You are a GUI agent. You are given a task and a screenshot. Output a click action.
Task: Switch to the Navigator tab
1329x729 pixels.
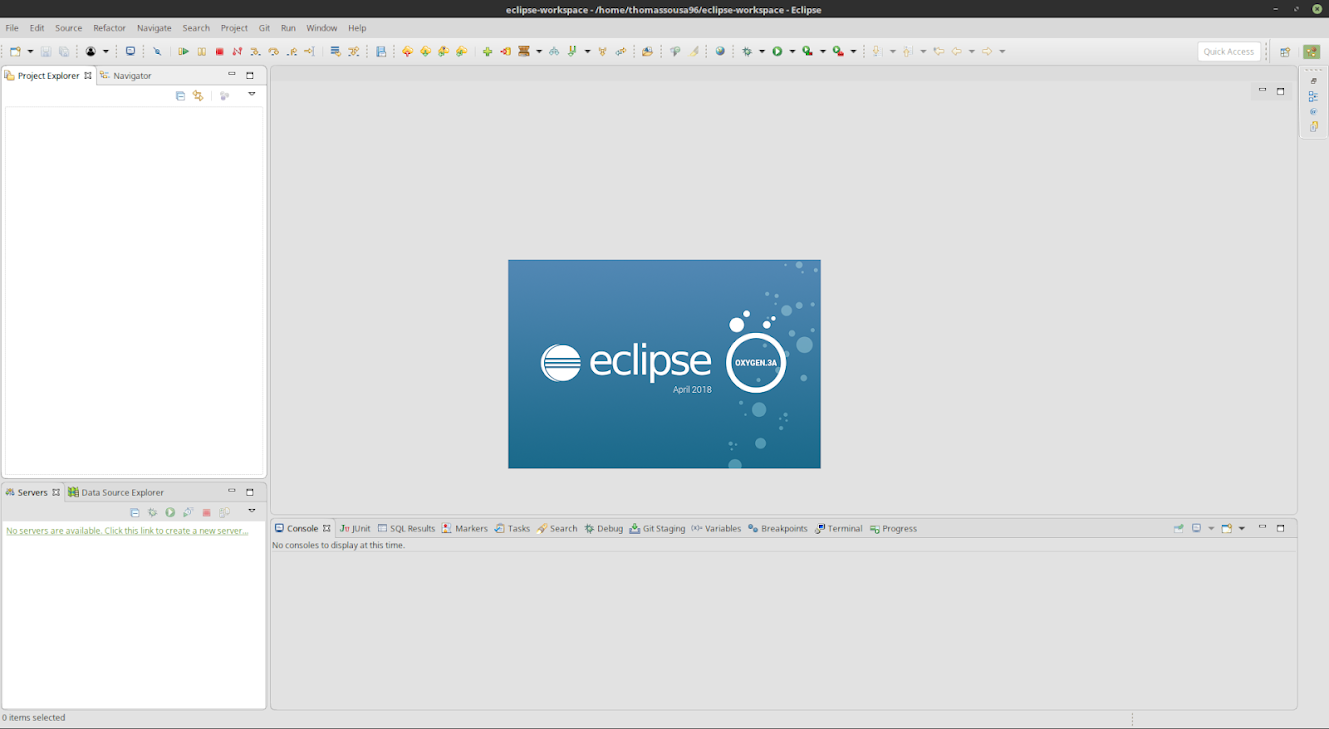(126, 76)
